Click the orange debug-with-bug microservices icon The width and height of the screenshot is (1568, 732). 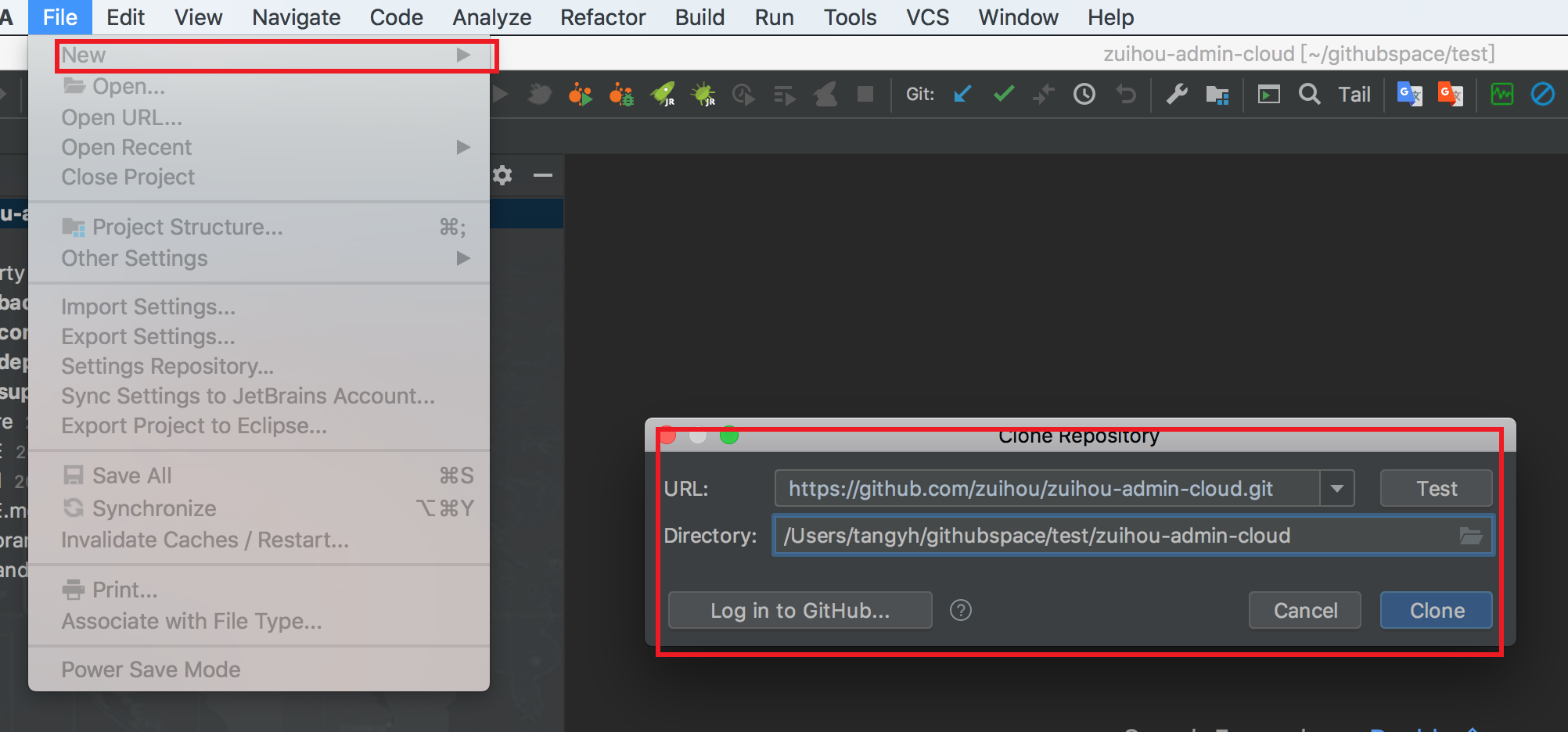coord(622,95)
